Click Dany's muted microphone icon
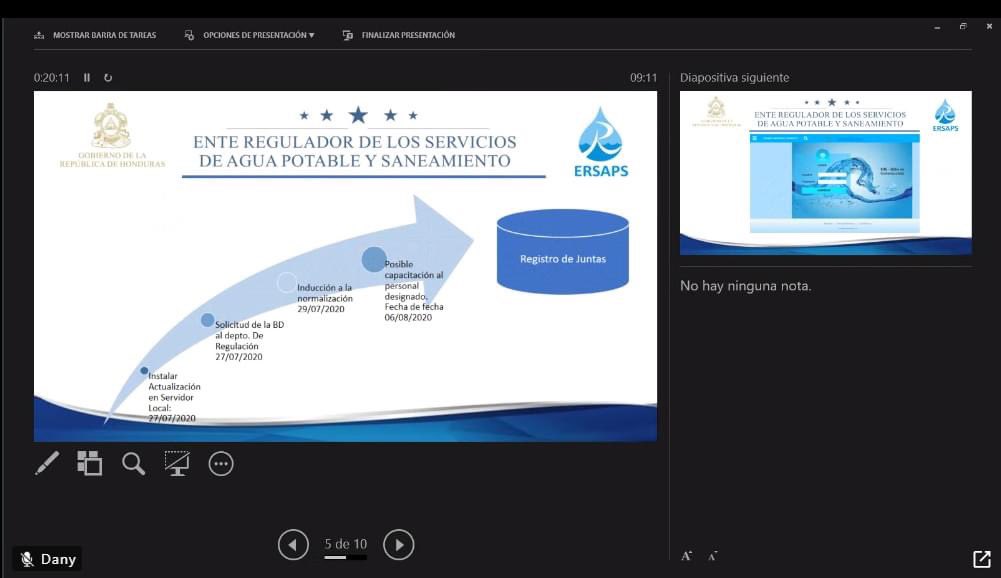The height and width of the screenshot is (578, 1001). 27,559
